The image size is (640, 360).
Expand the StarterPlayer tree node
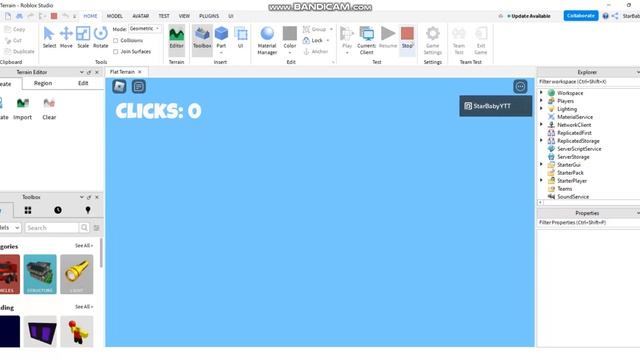pyautogui.click(x=542, y=180)
